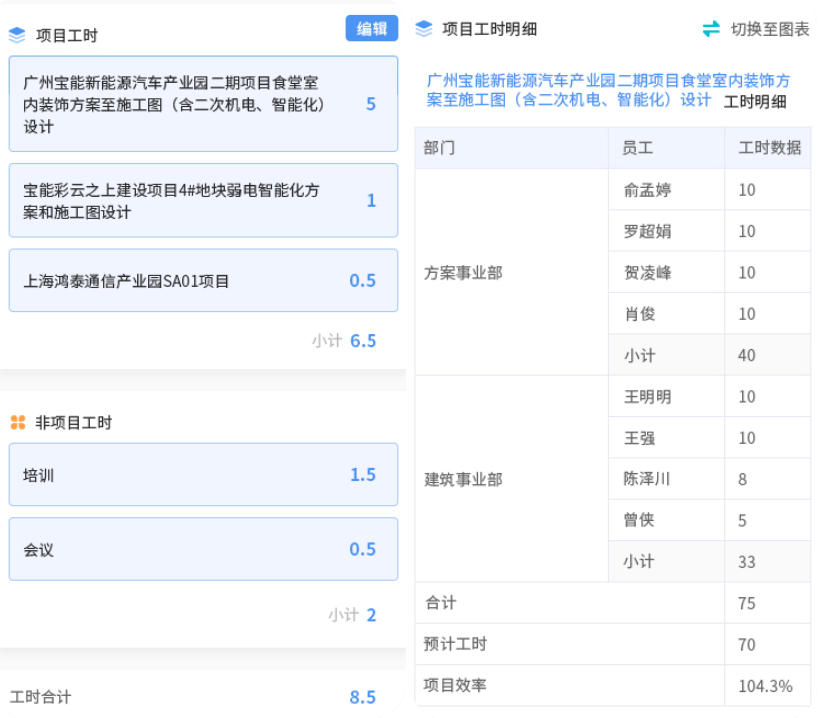Click 陈泽川's hours value 8
This screenshot has width=821, height=718.
click(742, 479)
